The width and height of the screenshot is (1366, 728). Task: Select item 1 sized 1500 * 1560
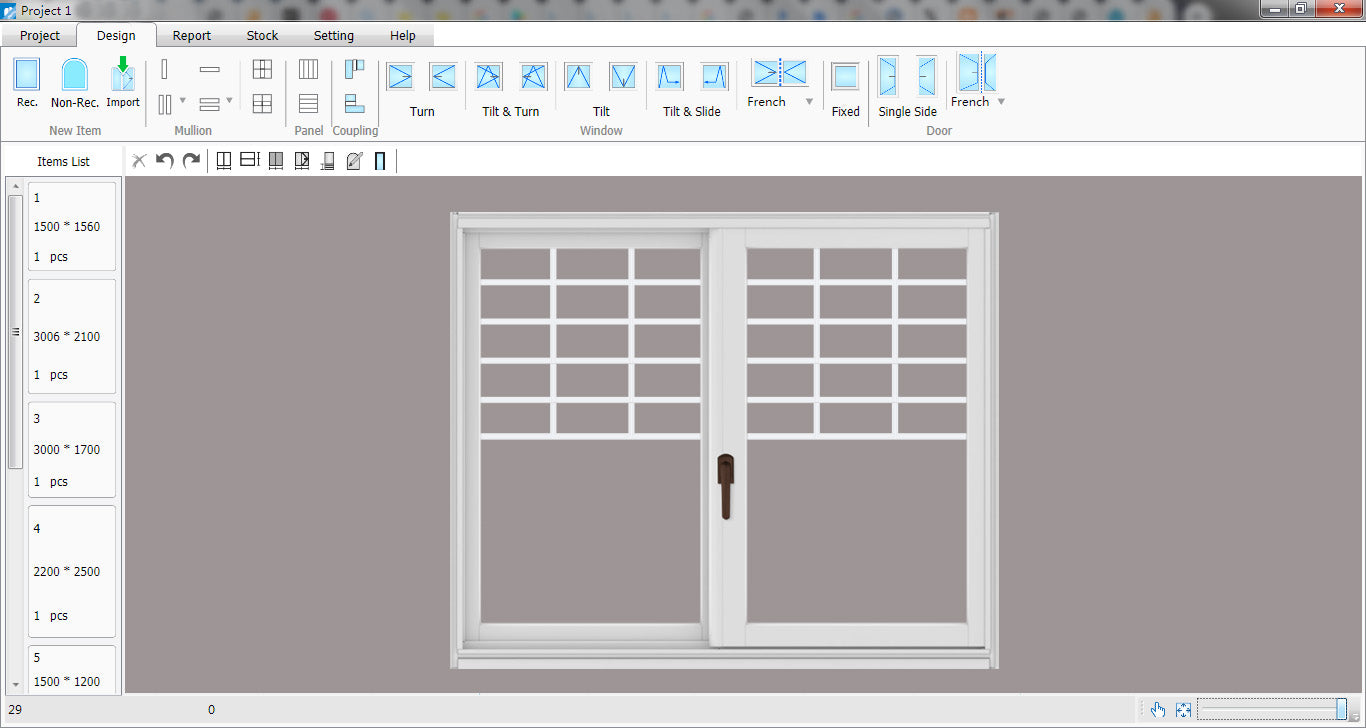[x=72, y=226]
